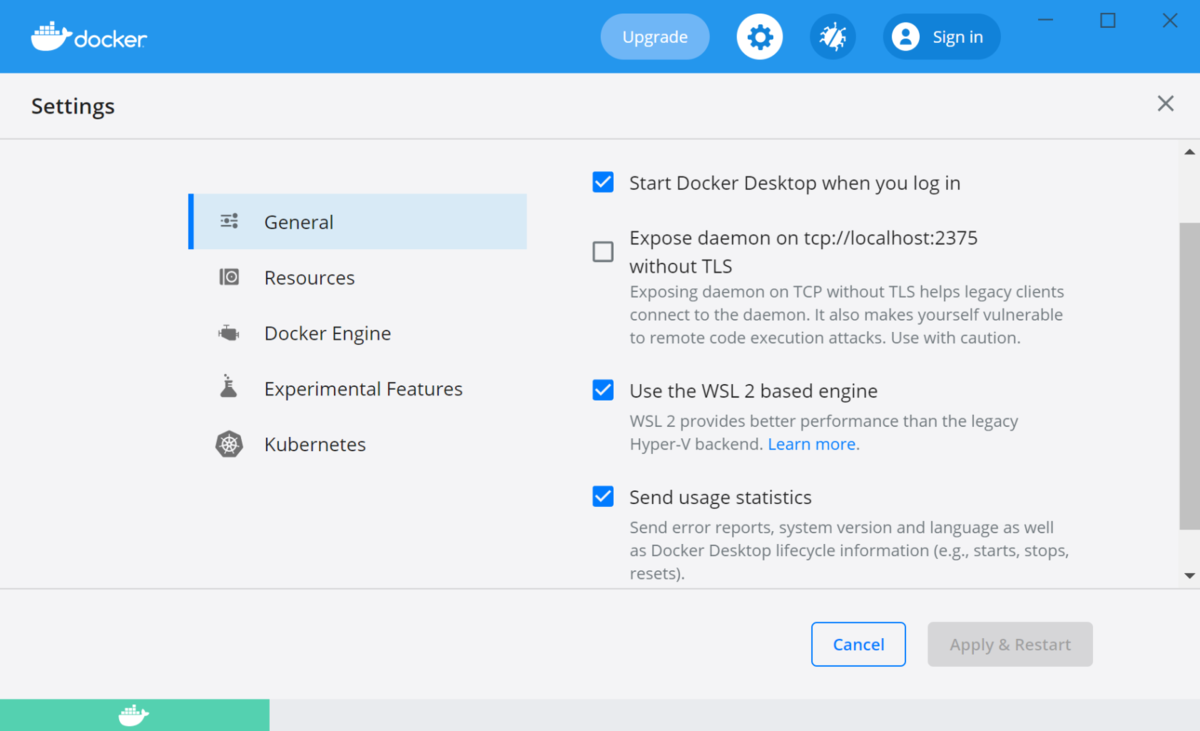Uncheck Use the WSL 2 based engine

tap(602, 390)
